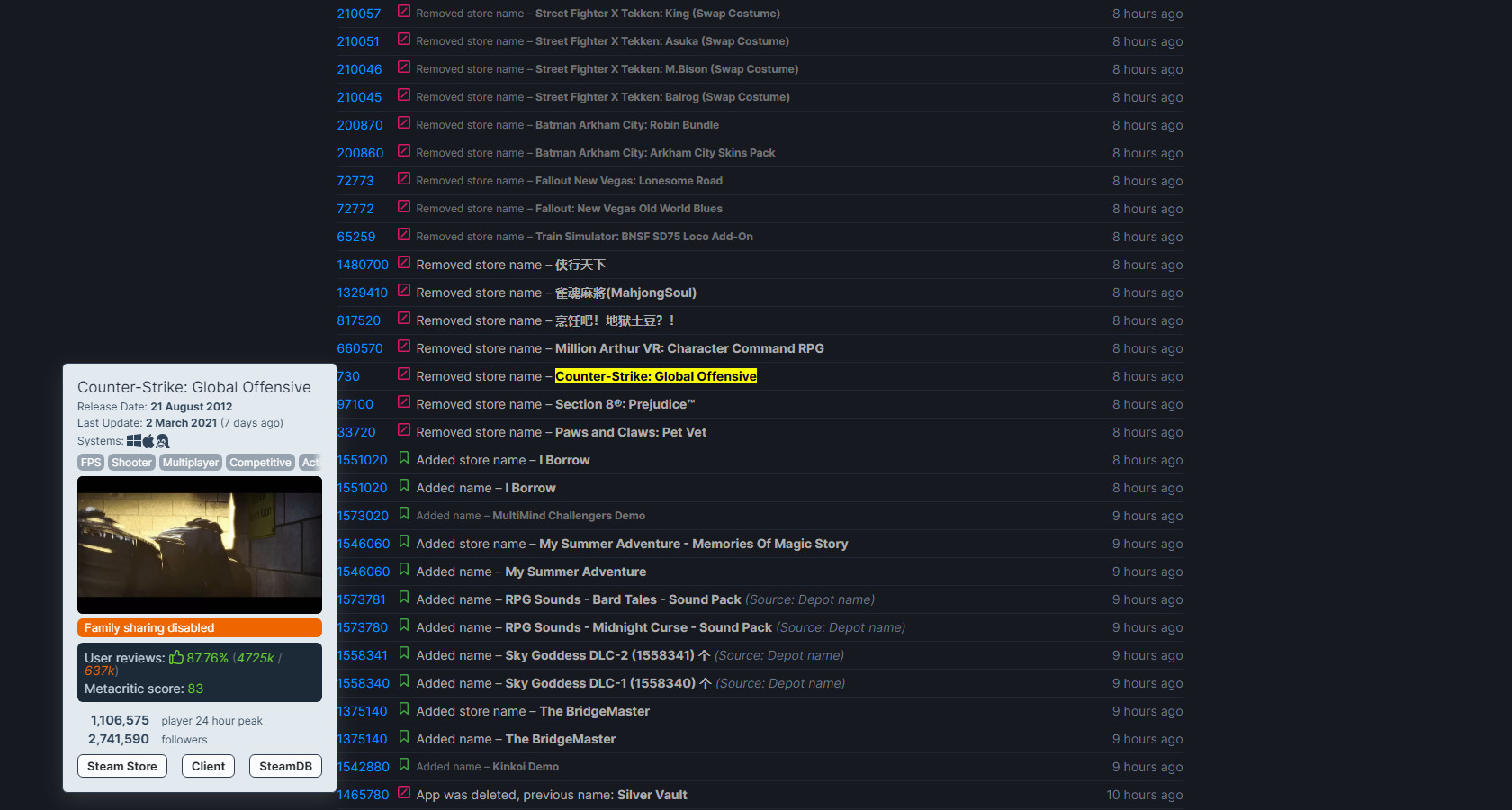This screenshot has width=1512, height=810.
Task: Open app ID 1329410 link
Action: click(x=362, y=292)
